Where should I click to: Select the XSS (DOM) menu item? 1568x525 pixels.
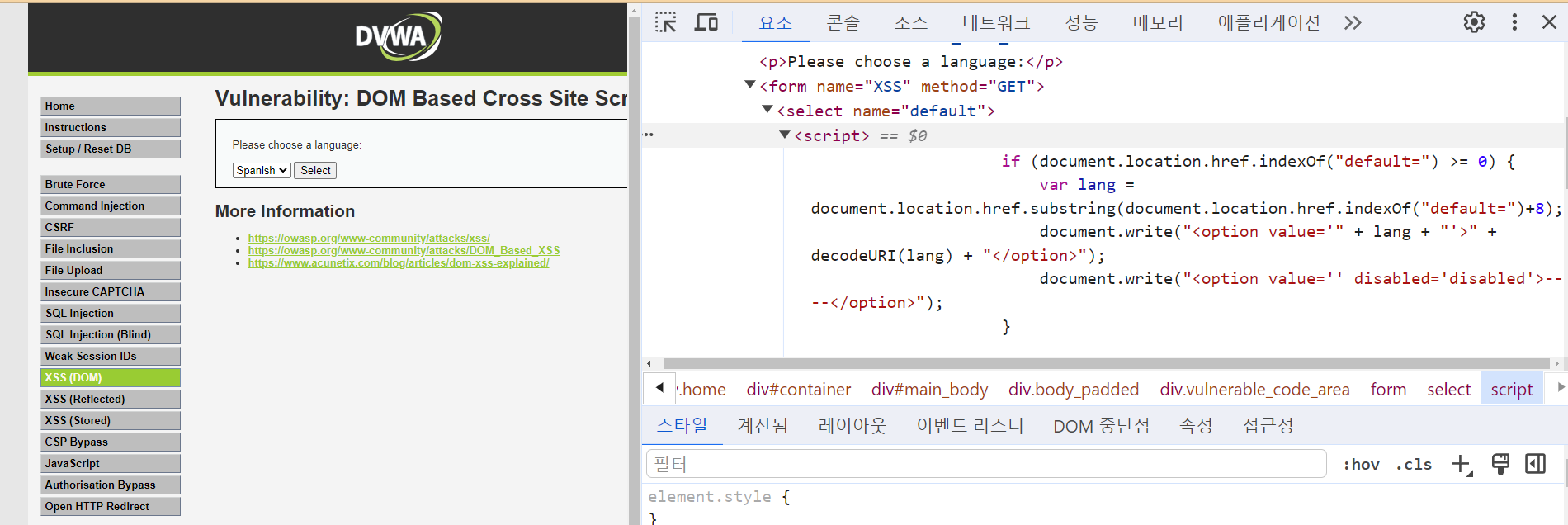point(111,377)
